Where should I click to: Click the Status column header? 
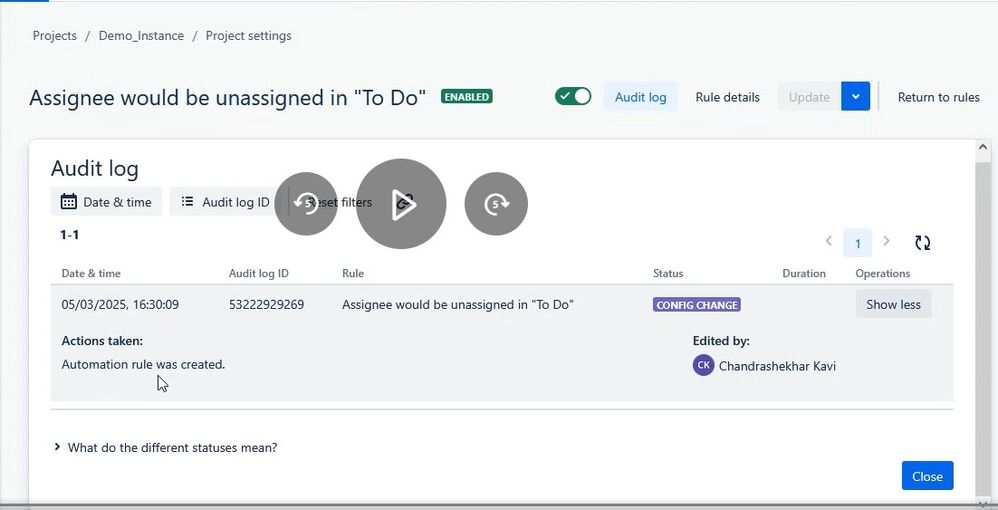tap(668, 273)
